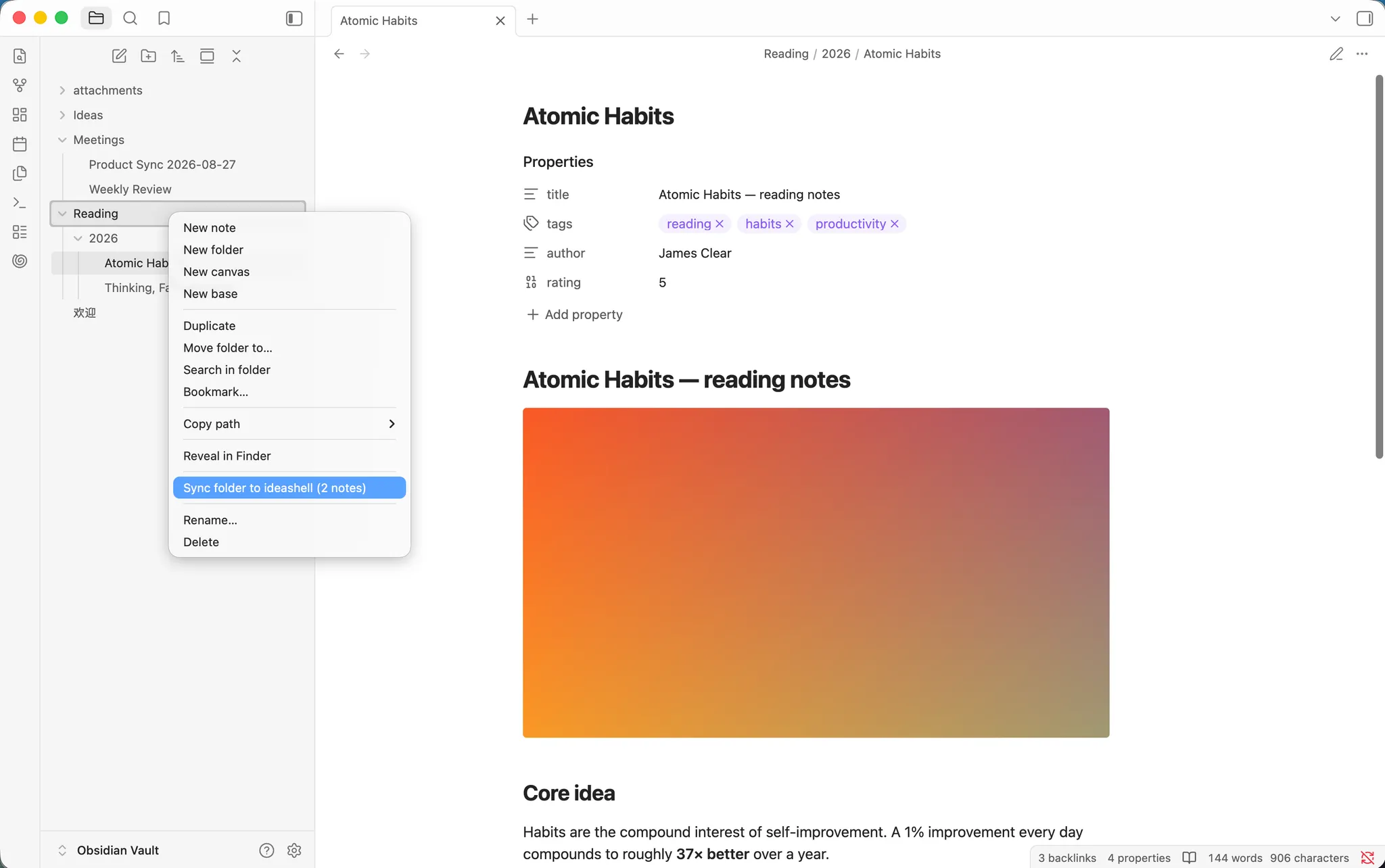The height and width of the screenshot is (868, 1385).
Task: Select the Atomic Habits tab
Action: (424, 21)
